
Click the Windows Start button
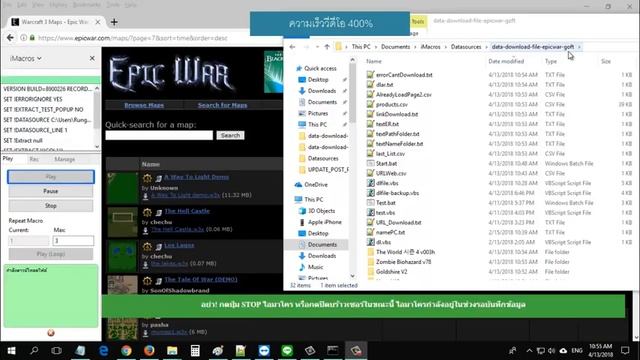click(11, 350)
